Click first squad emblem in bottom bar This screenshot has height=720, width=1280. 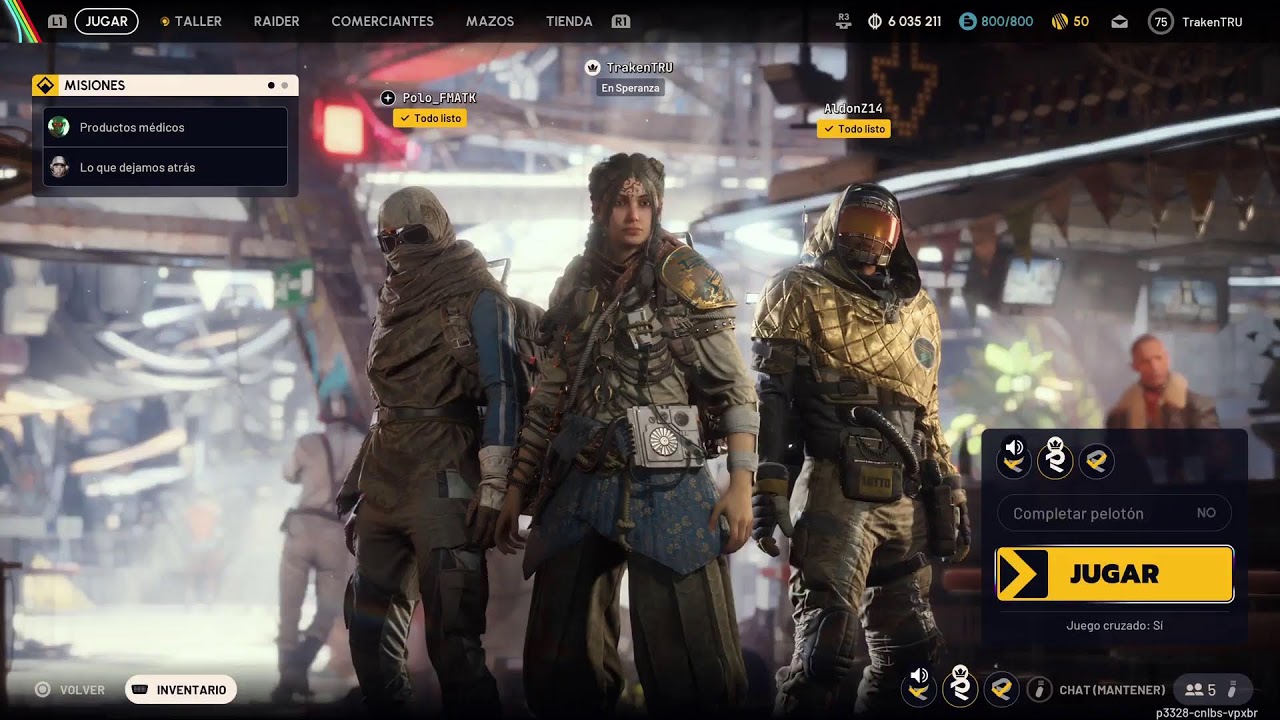pos(919,687)
